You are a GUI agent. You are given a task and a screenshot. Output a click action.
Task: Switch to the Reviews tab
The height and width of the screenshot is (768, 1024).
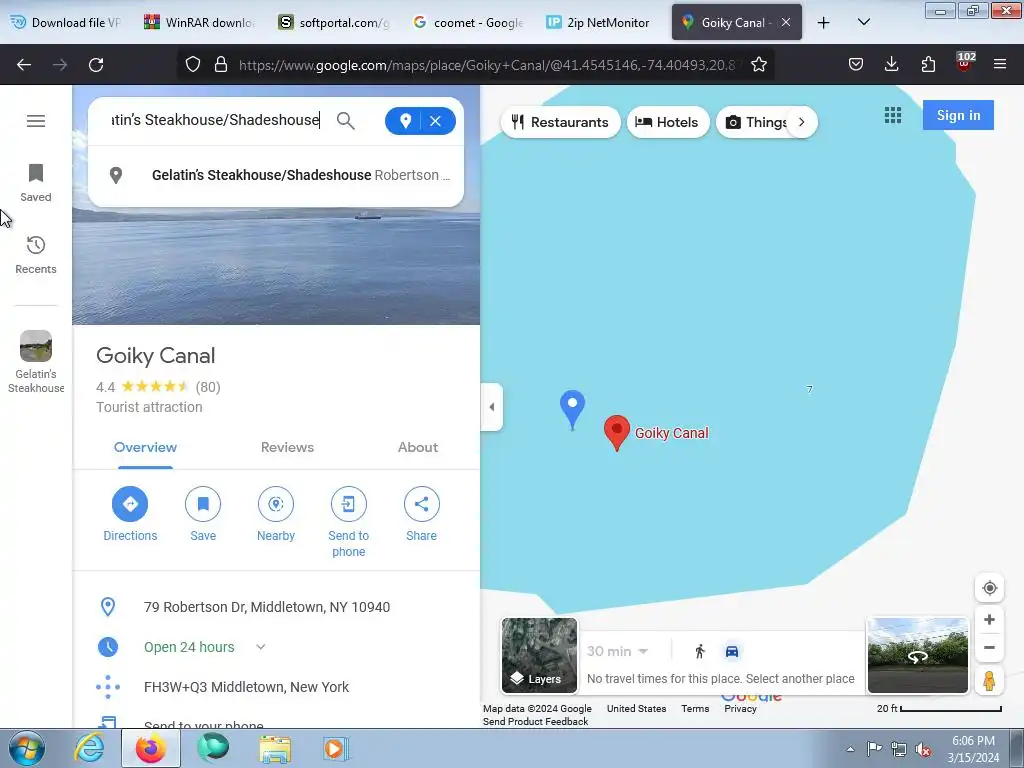tap(287, 447)
